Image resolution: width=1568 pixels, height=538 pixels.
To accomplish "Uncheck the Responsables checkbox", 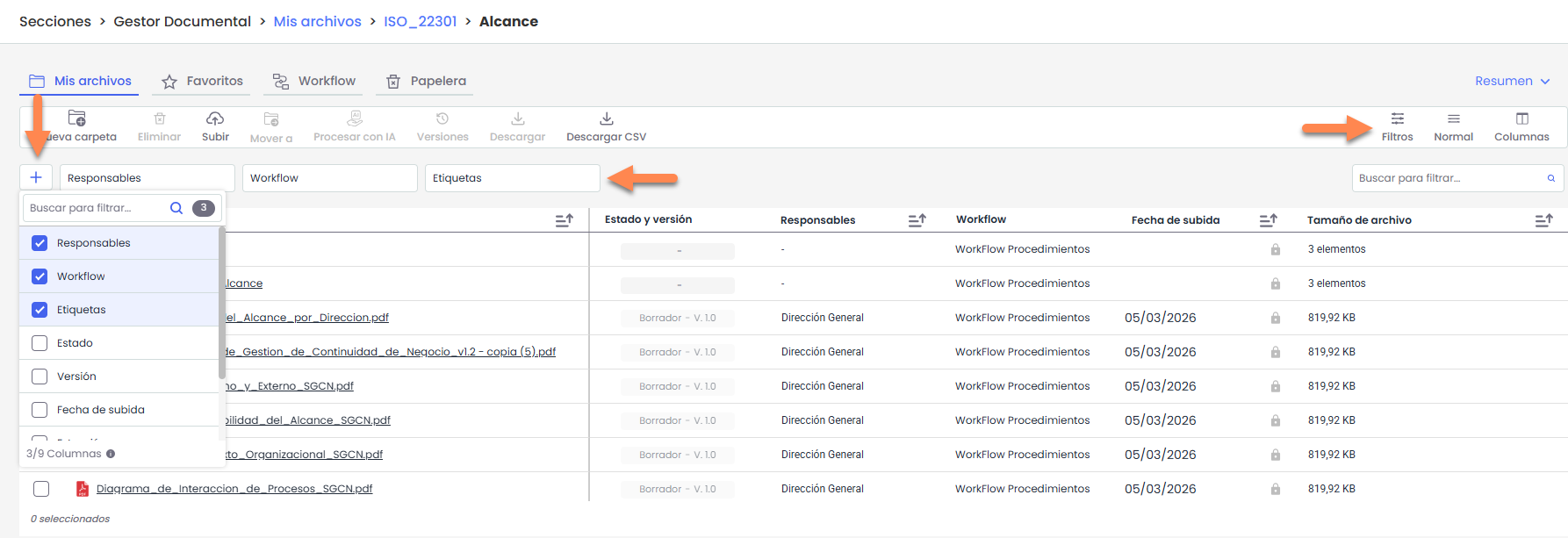I will (x=40, y=243).
